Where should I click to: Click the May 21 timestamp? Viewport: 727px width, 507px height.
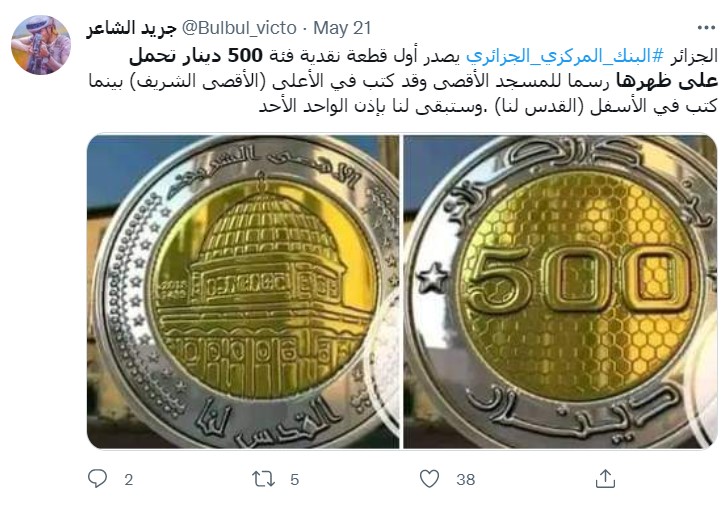[342, 28]
